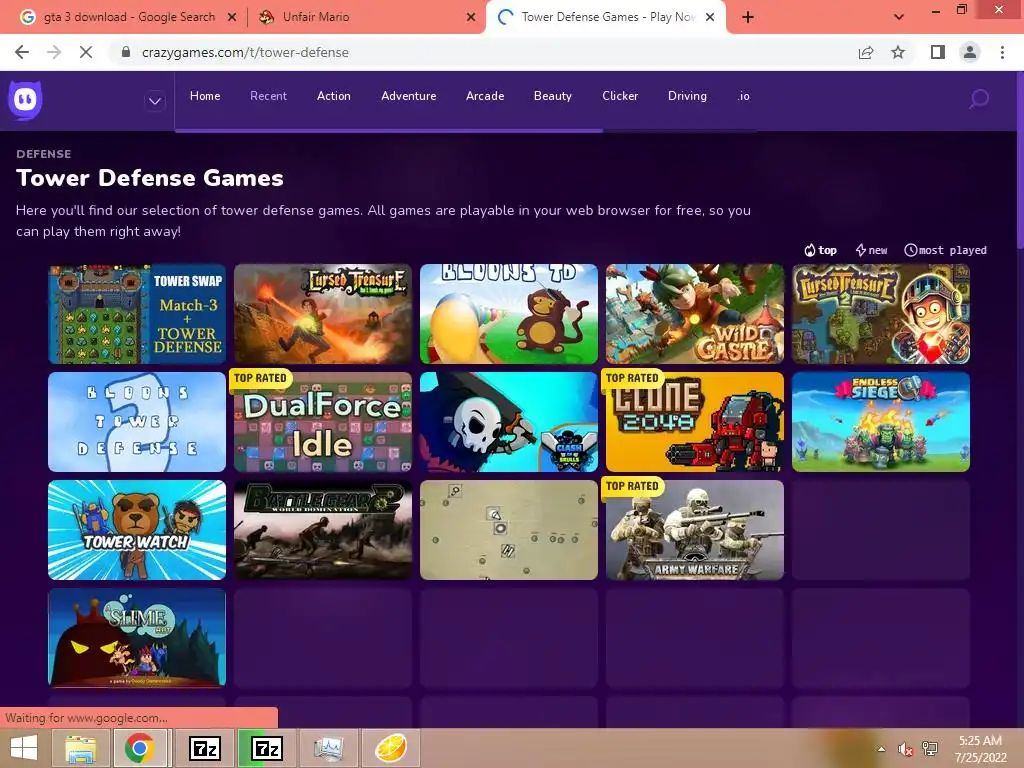The width and height of the screenshot is (1024, 768).
Task: Click the address bar URL
Action: coord(245,52)
